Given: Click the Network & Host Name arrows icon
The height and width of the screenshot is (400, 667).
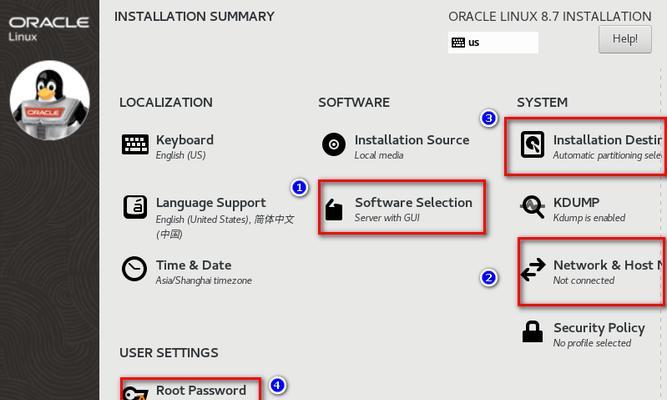Looking at the screenshot, I should pos(533,269).
